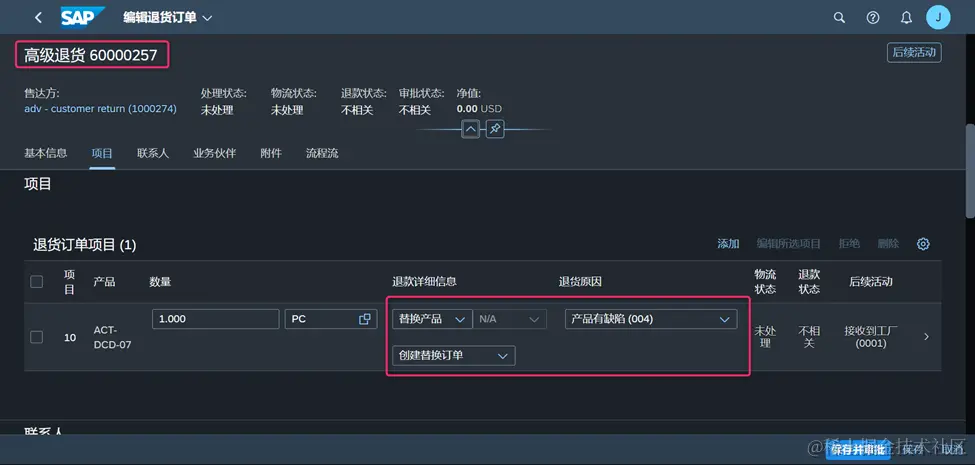Click the 删除 button
The image size is (975, 465).
tap(888, 244)
